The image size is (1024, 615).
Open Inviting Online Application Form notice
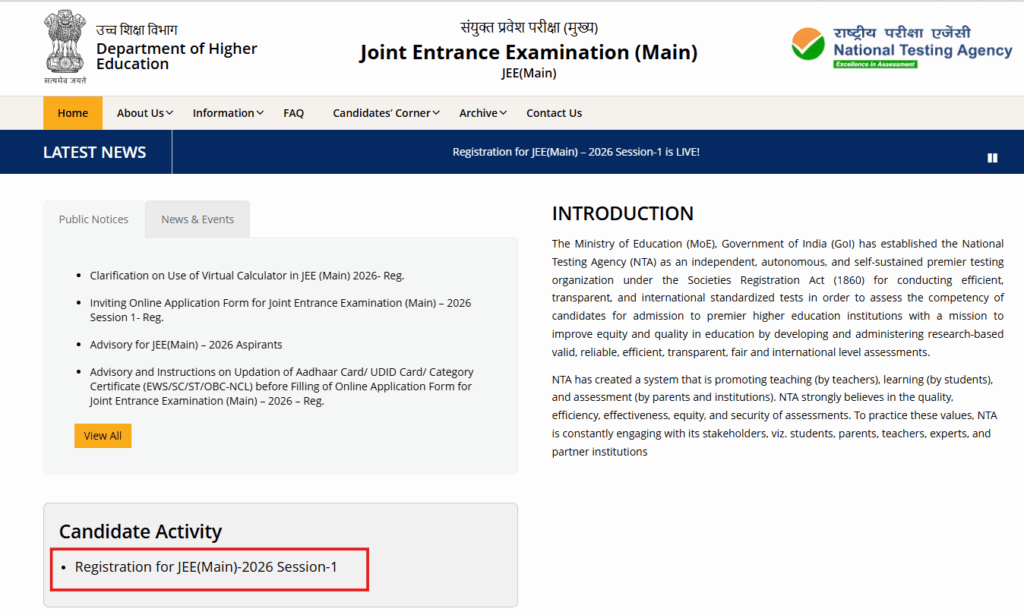(x=280, y=309)
